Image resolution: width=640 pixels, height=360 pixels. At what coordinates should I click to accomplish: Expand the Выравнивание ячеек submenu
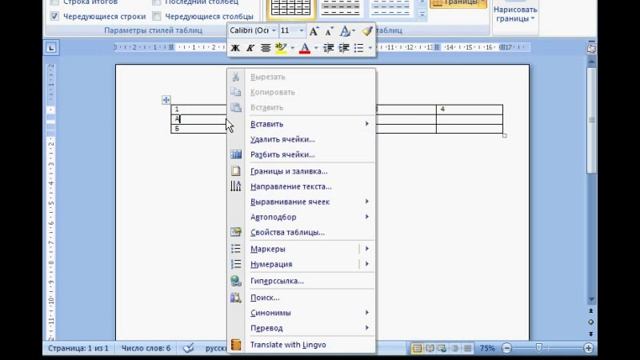tap(367, 202)
